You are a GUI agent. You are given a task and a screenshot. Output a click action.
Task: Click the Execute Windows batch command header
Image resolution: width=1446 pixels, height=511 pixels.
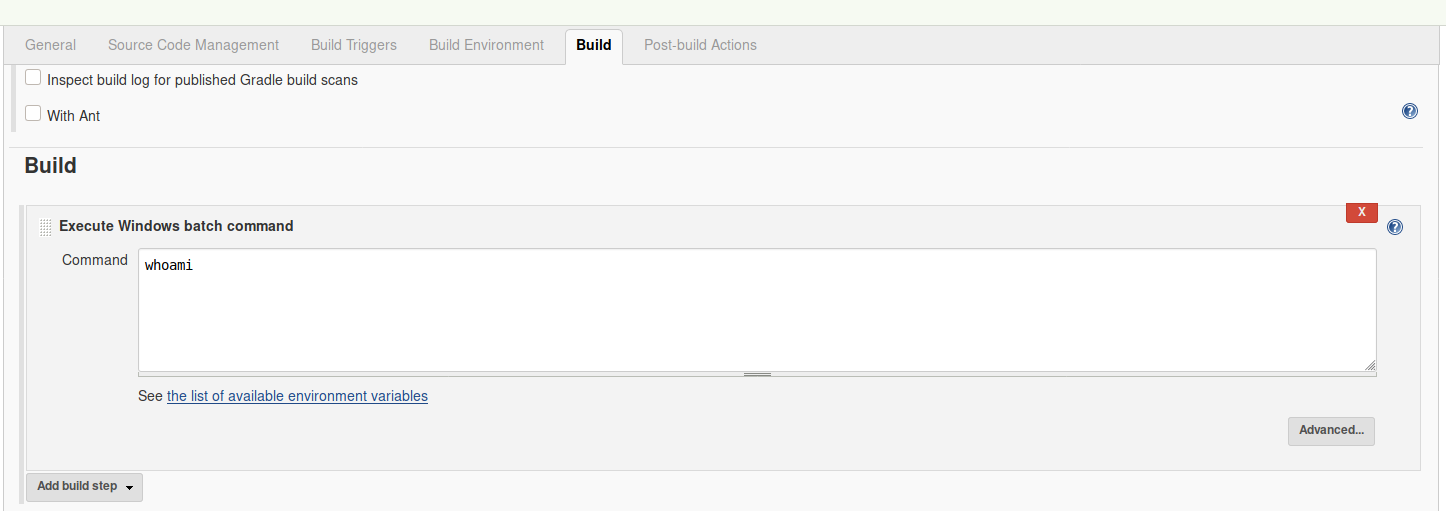pyautogui.click(x=176, y=226)
